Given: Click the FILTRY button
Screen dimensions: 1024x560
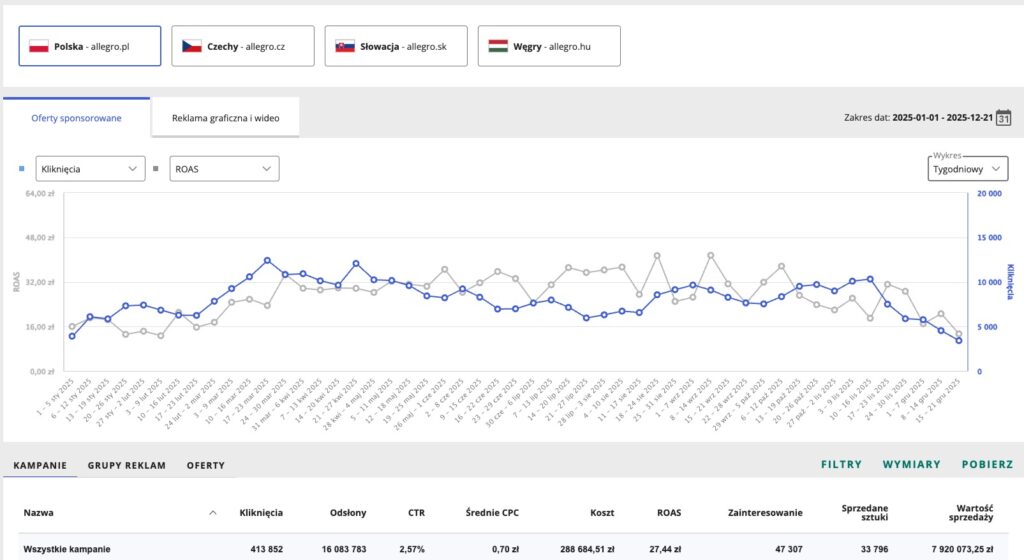Looking at the screenshot, I should pos(841,465).
